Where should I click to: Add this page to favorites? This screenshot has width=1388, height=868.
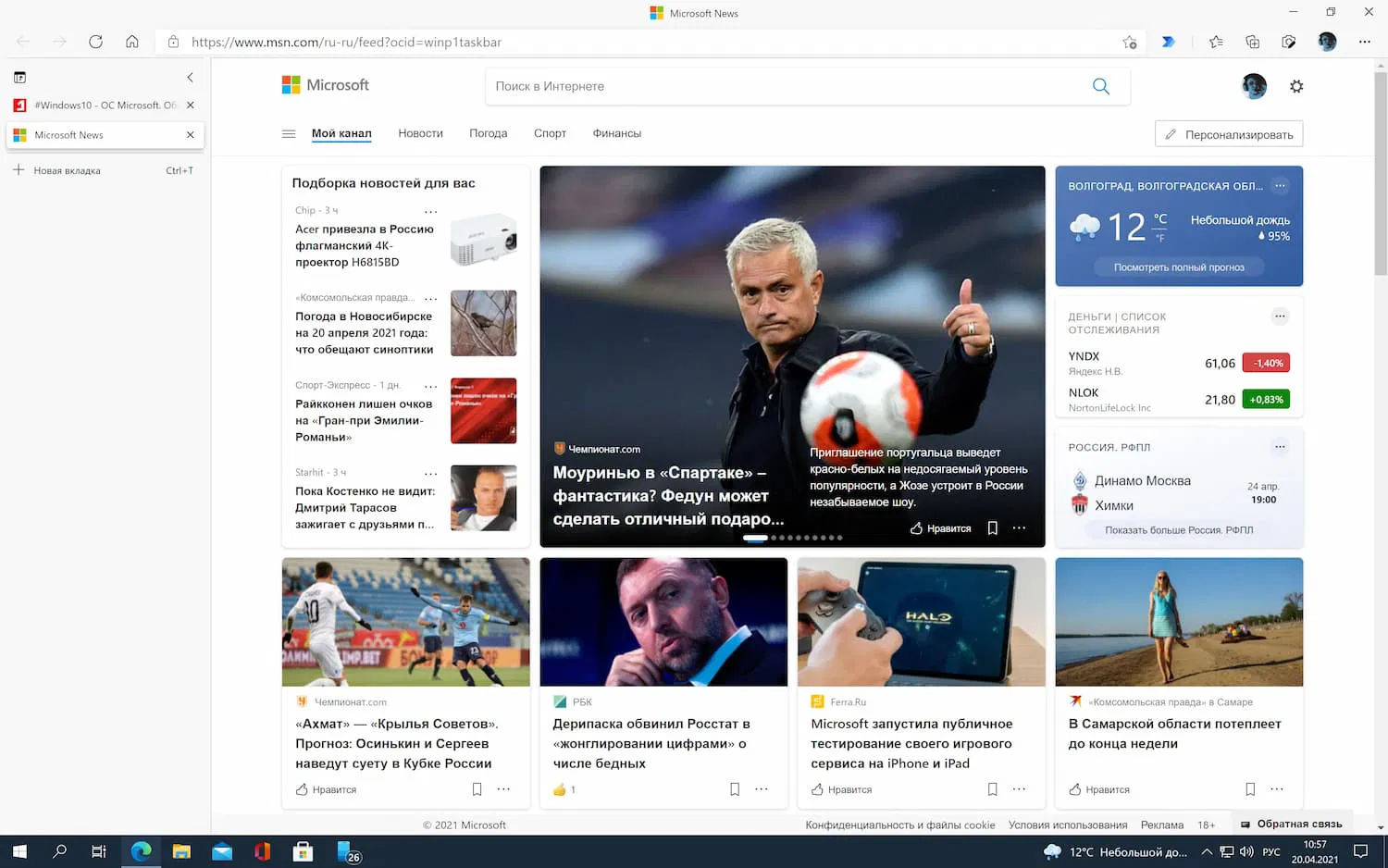coord(1130,42)
